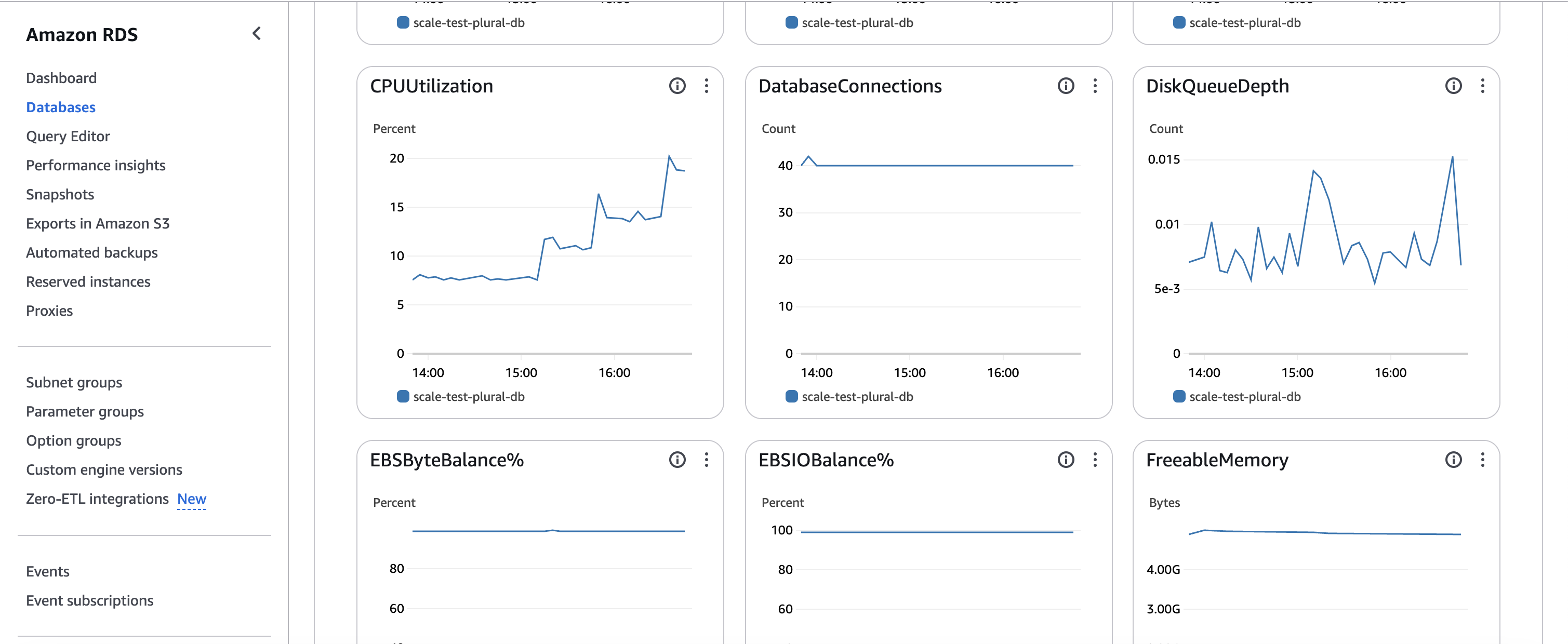Collapse the Amazon RDS navigation panel
1568x644 pixels.
[256, 33]
